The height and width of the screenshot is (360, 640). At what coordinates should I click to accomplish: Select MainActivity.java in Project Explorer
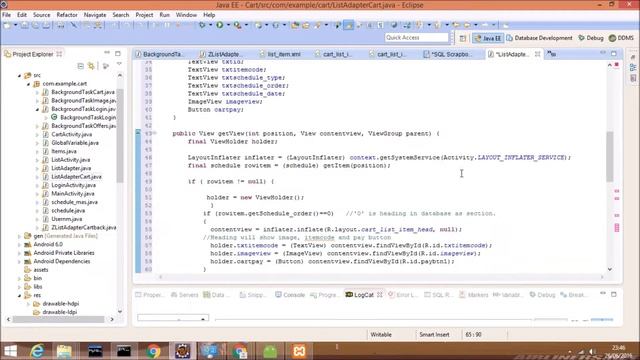[73, 194]
